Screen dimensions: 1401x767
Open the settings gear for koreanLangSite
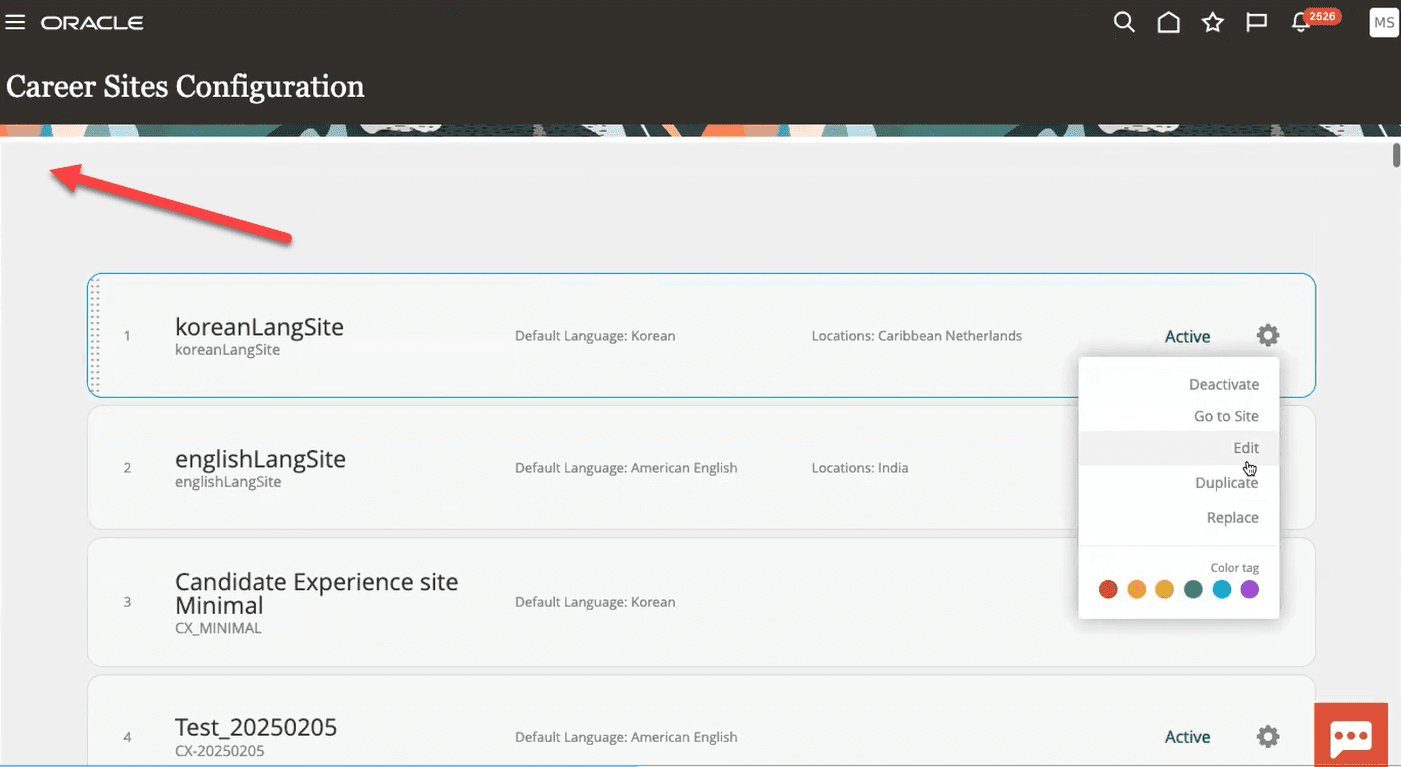1267,335
